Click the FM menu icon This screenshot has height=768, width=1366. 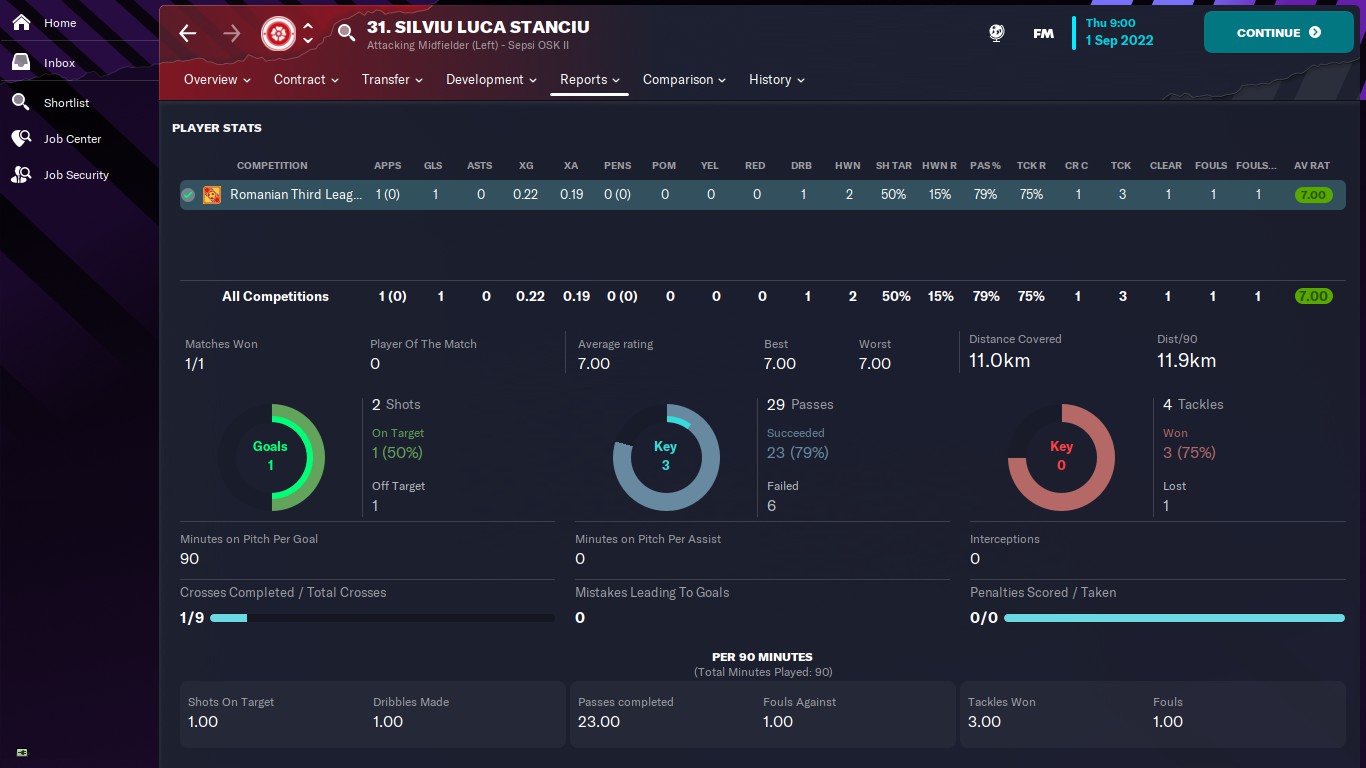tap(1043, 33)
